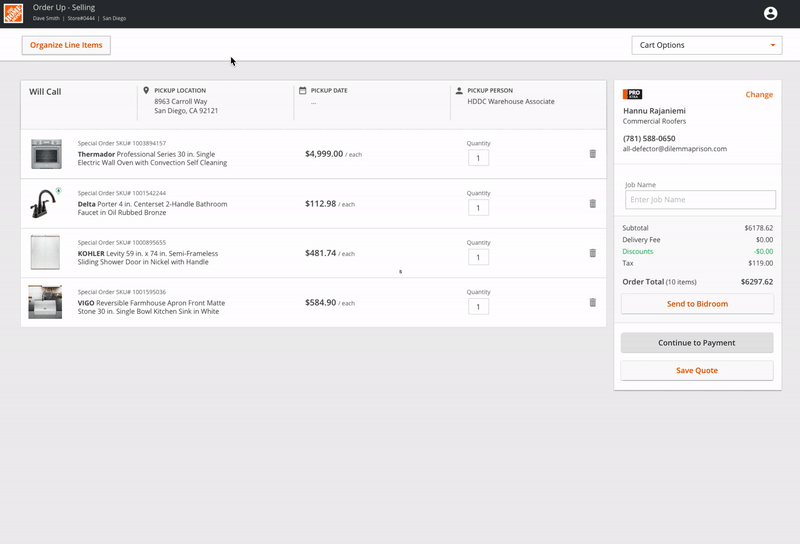Image resolution: width=800 pixels, height=544 pixels.
Task: Click the pickup date calendar icon
Action: (x=303, y=90)
